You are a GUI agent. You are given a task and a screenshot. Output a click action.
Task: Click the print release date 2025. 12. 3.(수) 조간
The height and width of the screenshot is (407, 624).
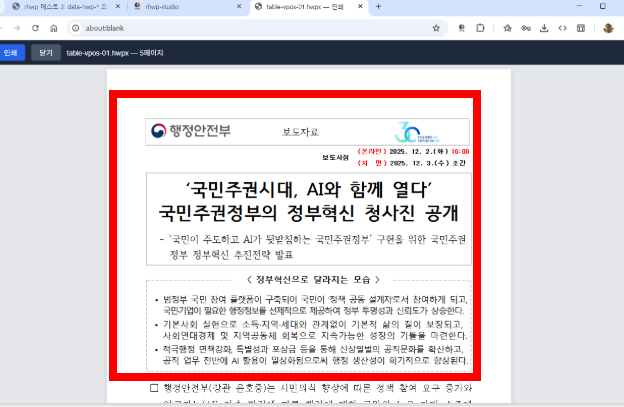[x=411, y=163]
